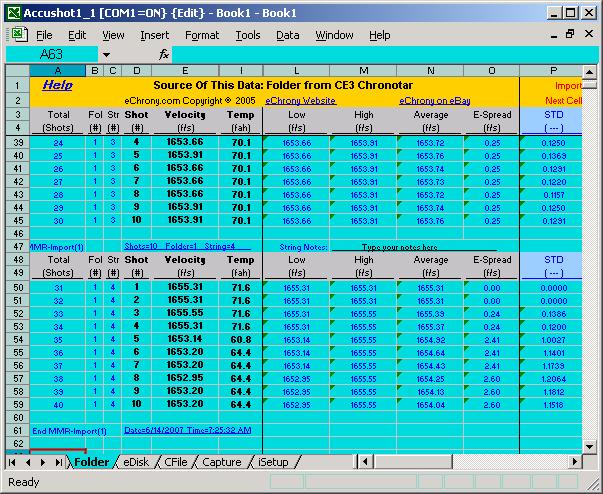The width and height of the screenshot is (603, 494).
Task: Click temp 60.8 in row 54
Action: (x=241, y=339)
